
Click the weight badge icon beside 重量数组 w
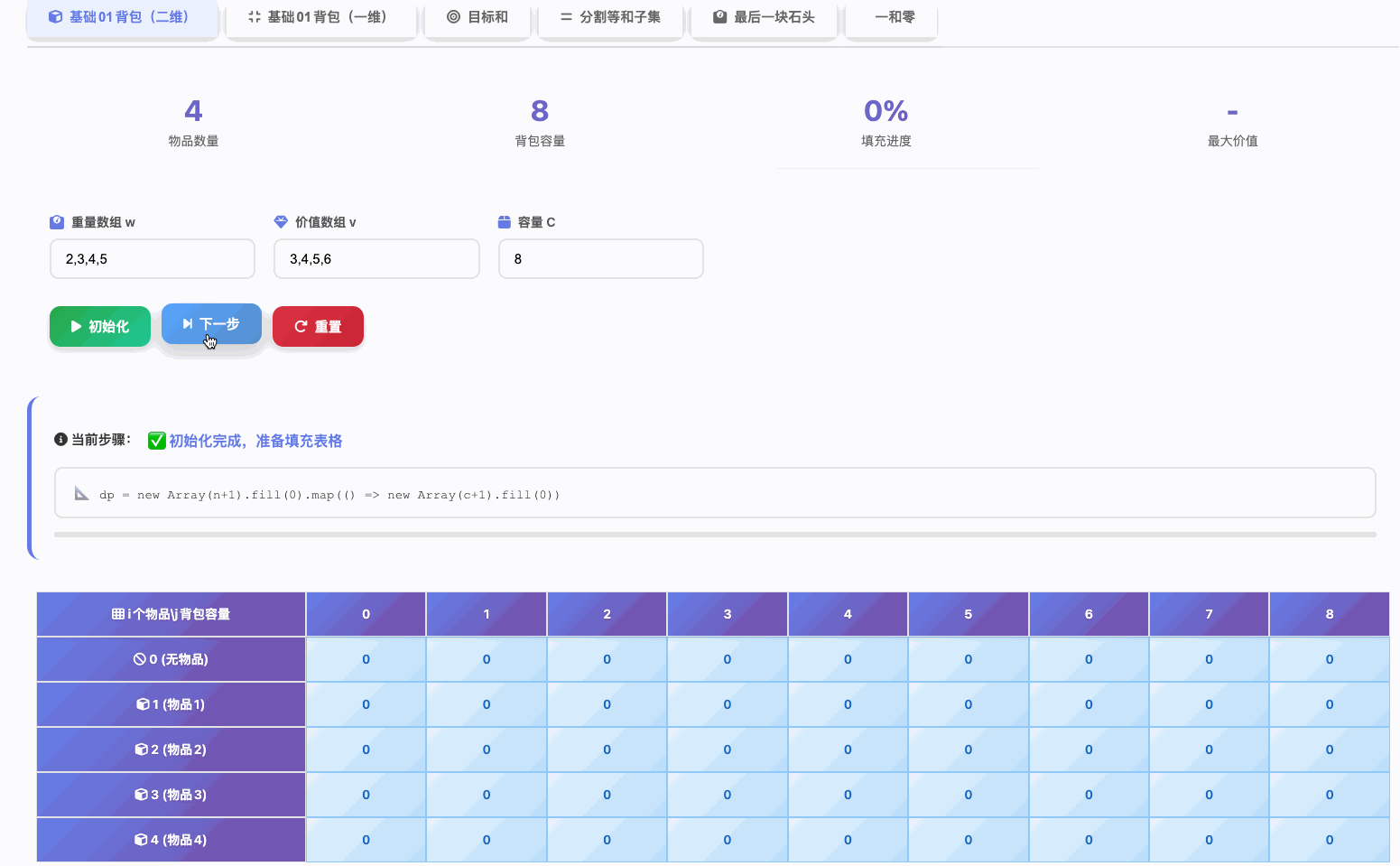pos(57,221)
